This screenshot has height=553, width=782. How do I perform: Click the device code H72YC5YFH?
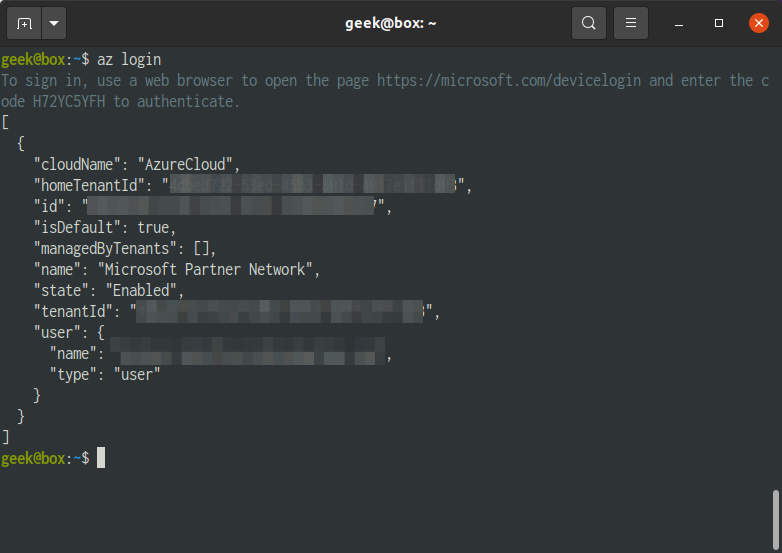(69, 102)
